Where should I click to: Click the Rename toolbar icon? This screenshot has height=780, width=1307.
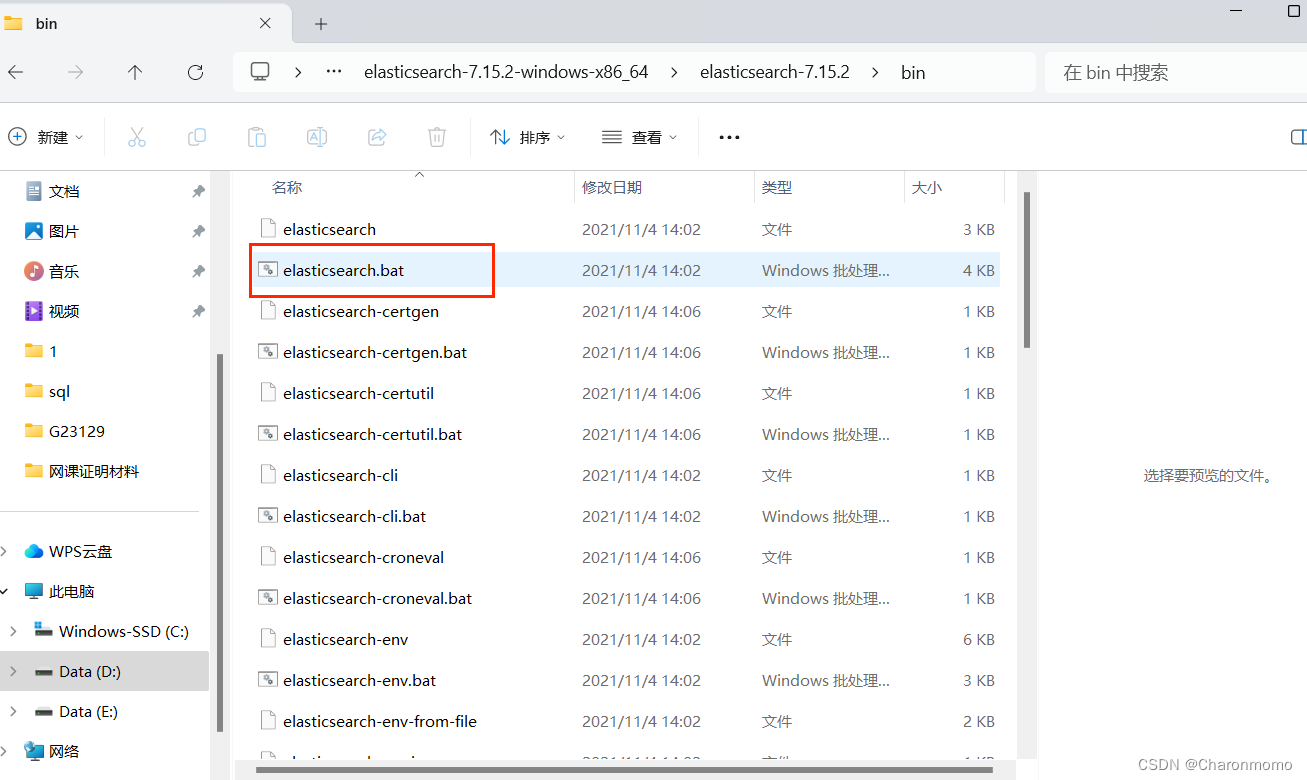317,137
